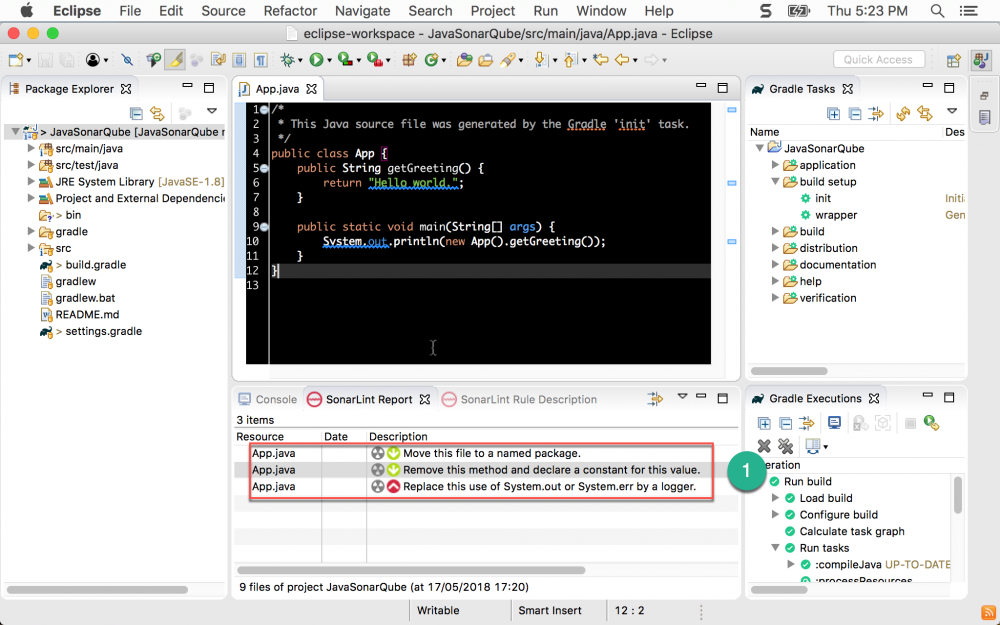The height and width of the screenshot is (625, 1000).
Task: Refresh the Gradle Tasks list
Action: 904,113
